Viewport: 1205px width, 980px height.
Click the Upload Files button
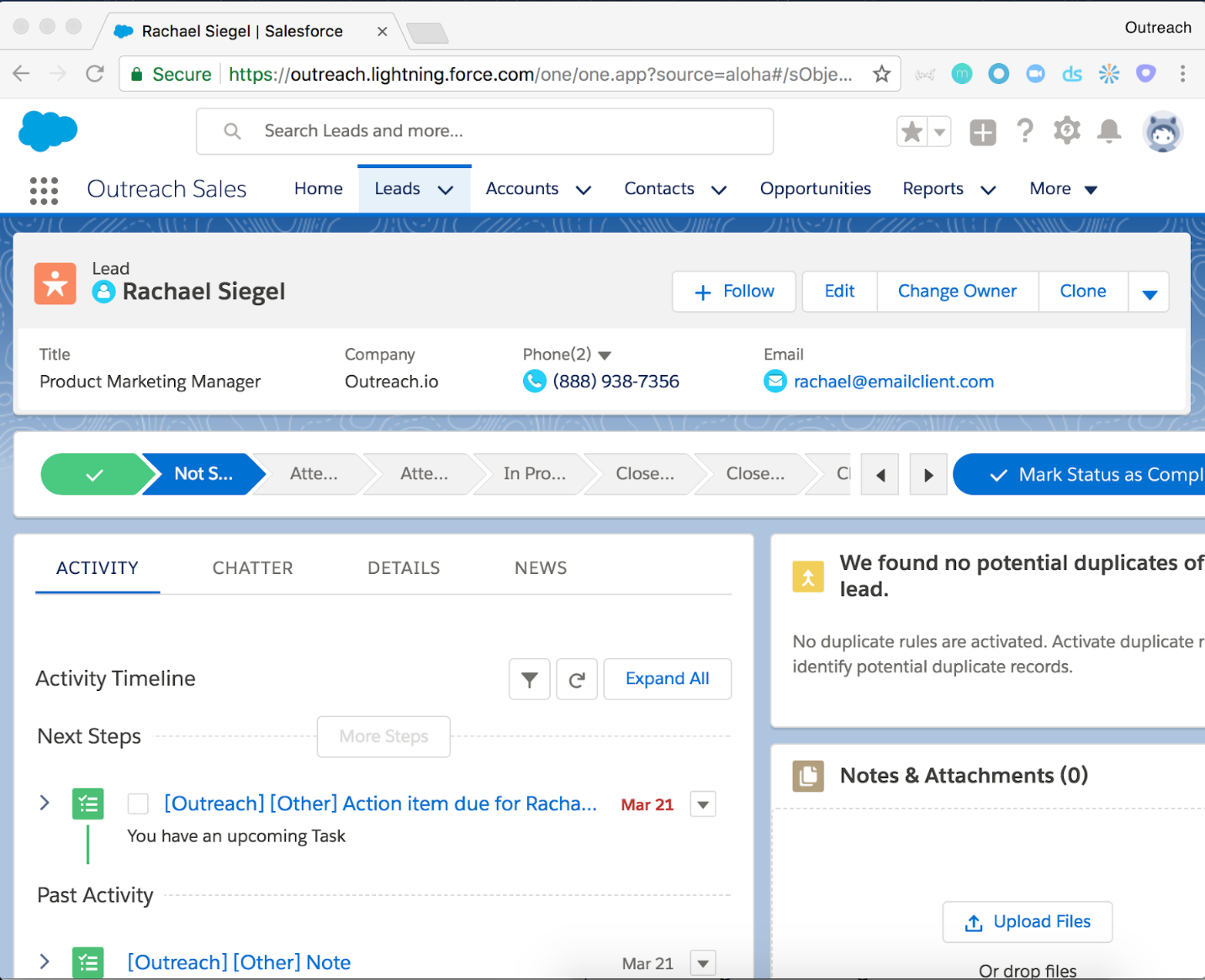[1028, 922]
